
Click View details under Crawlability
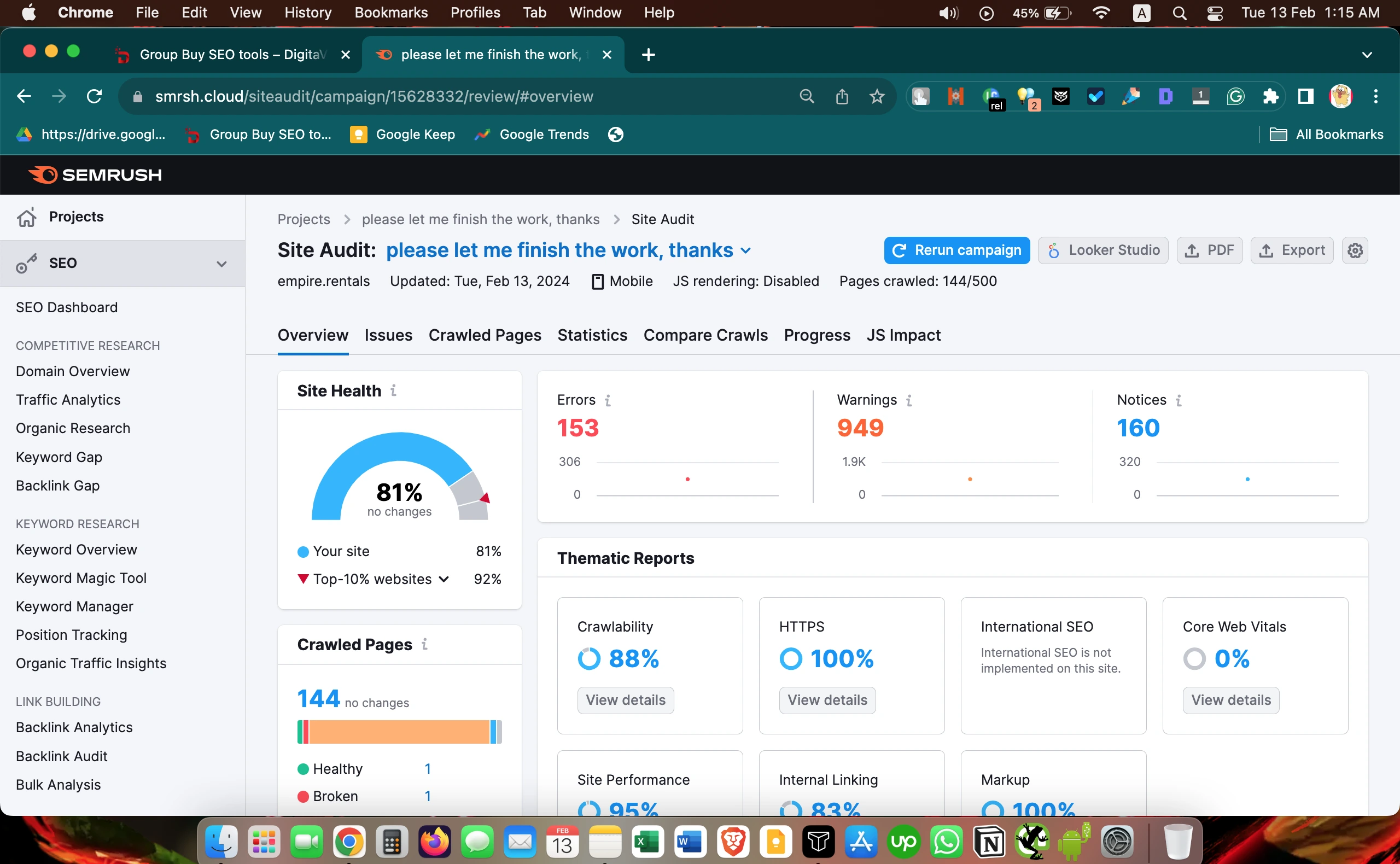tap(625, 700)
